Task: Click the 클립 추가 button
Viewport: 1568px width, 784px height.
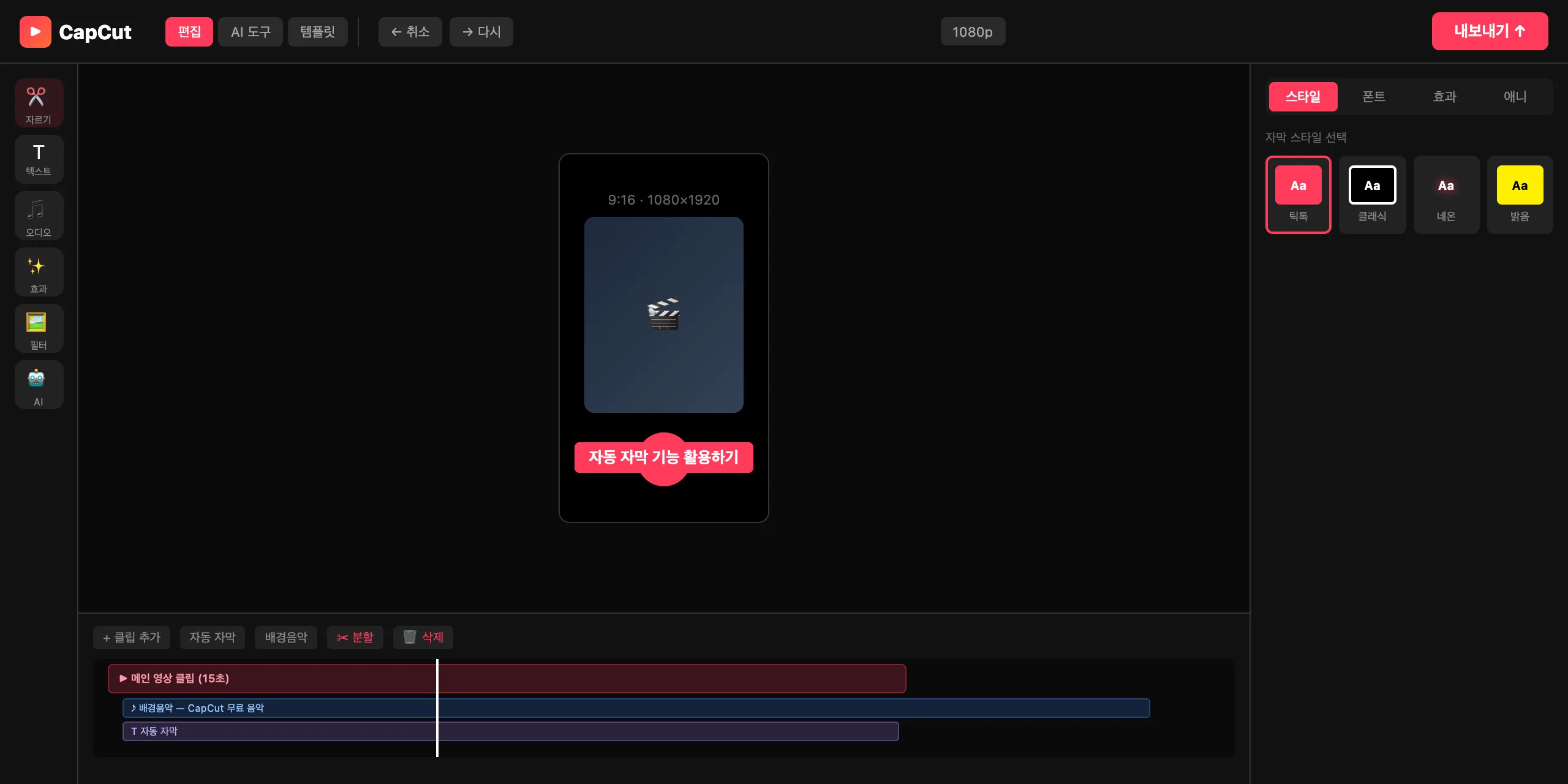Action: pyautogui.click(x=132, y=638)
